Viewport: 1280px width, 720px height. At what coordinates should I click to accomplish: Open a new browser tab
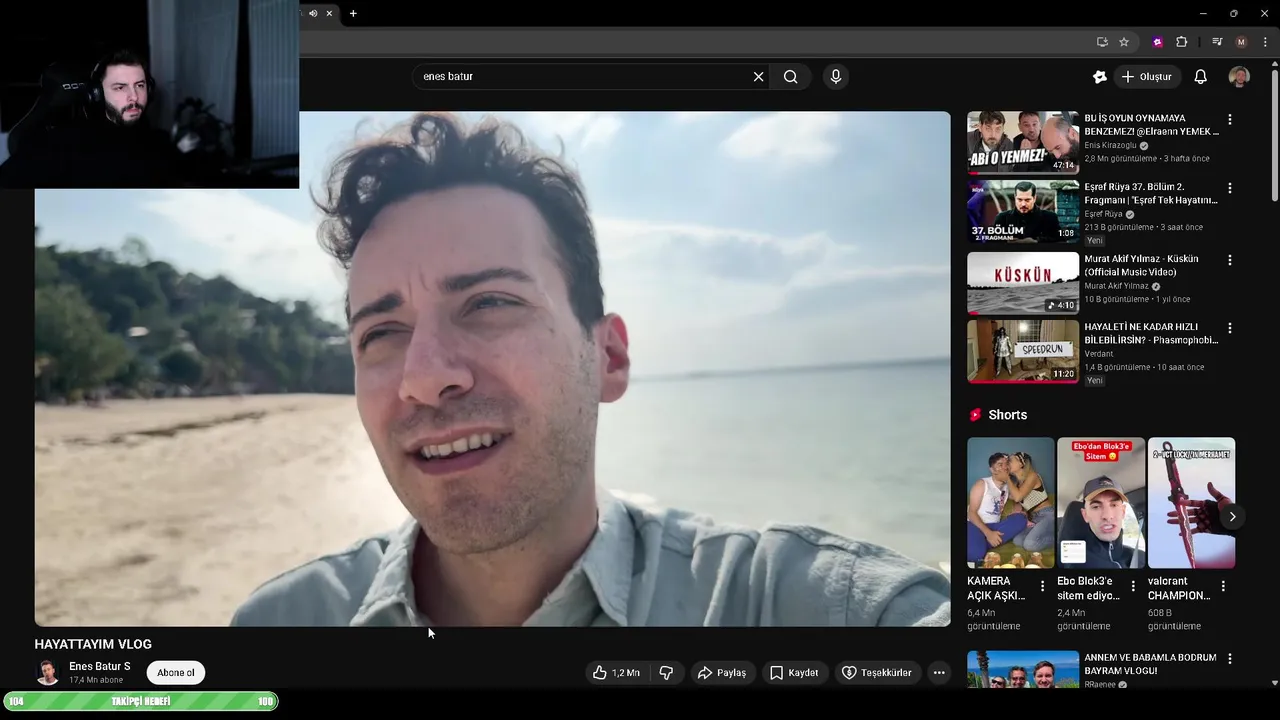(353, 13)
